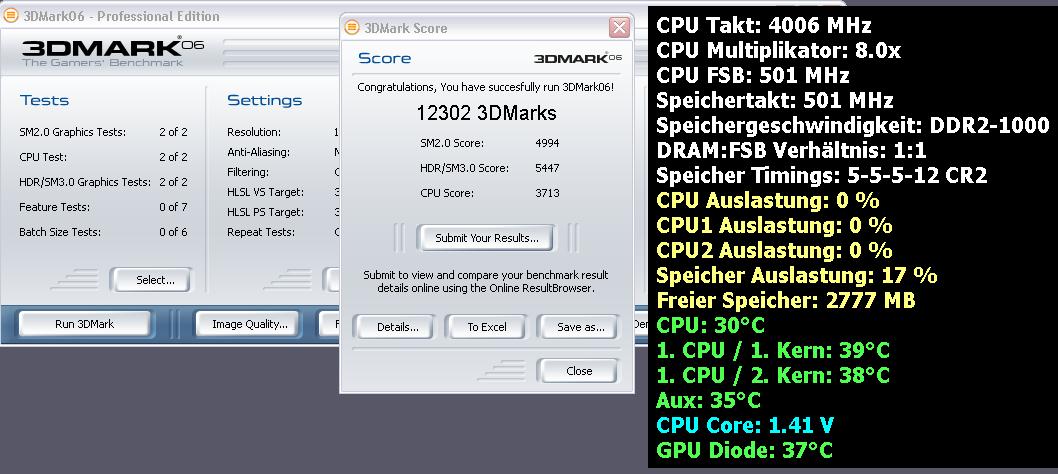Click the 12302 3DMarks total score
Screen dimensions: 1058x474
pos(486,113)
